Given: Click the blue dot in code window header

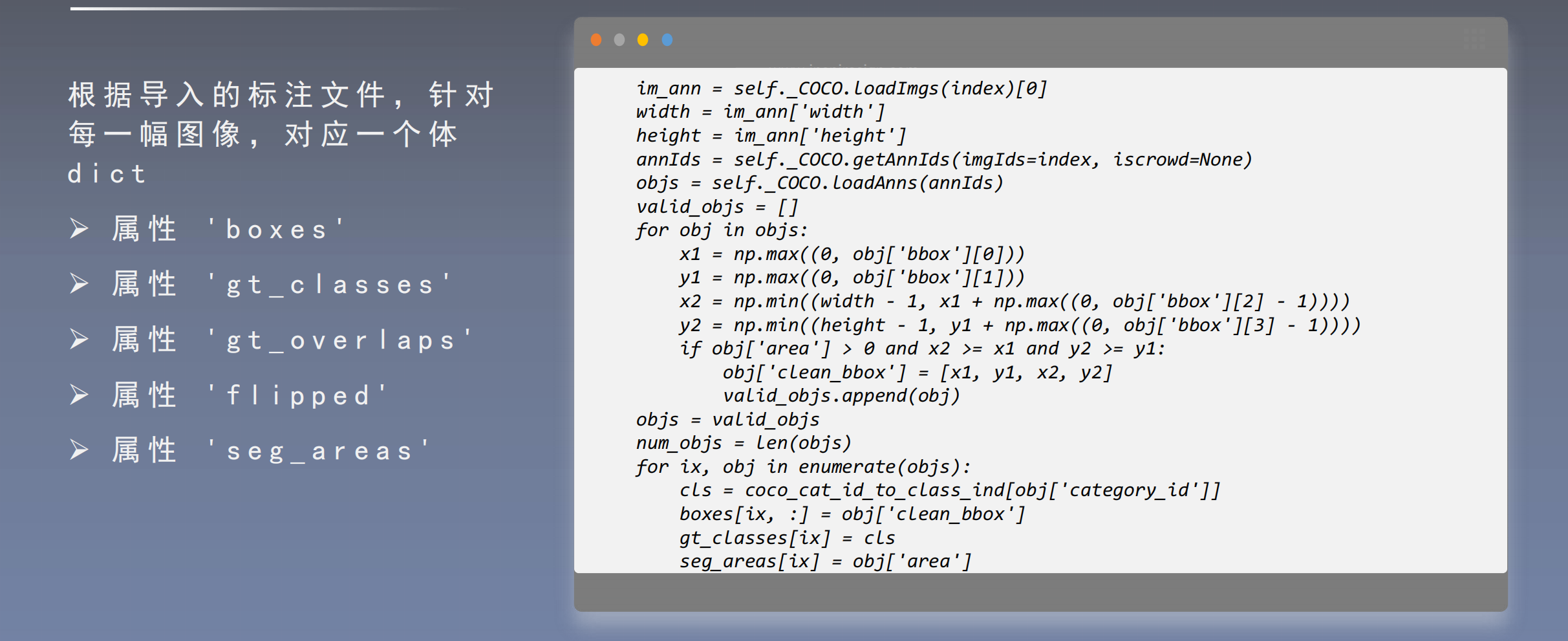Looking at the screenshot, I should [x=667, y=40].
